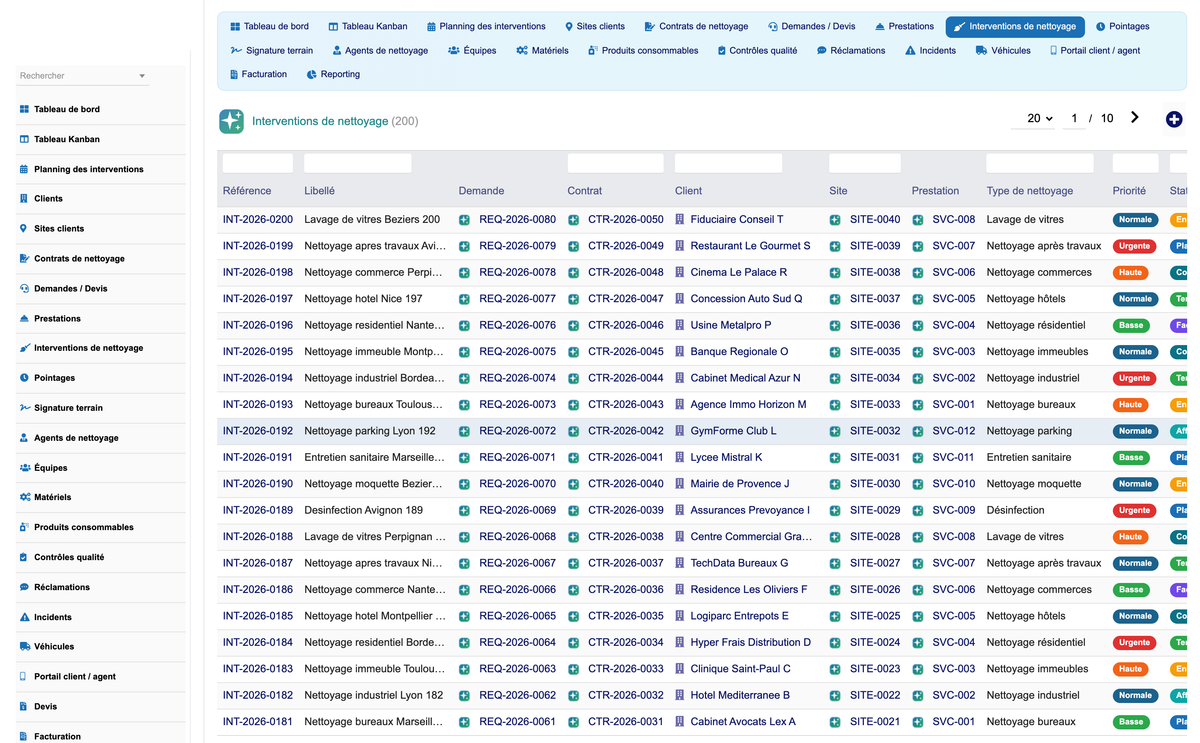The image size is (1200, 743).
Task: Open prestation link SVC-009
Action: [954, 510]
